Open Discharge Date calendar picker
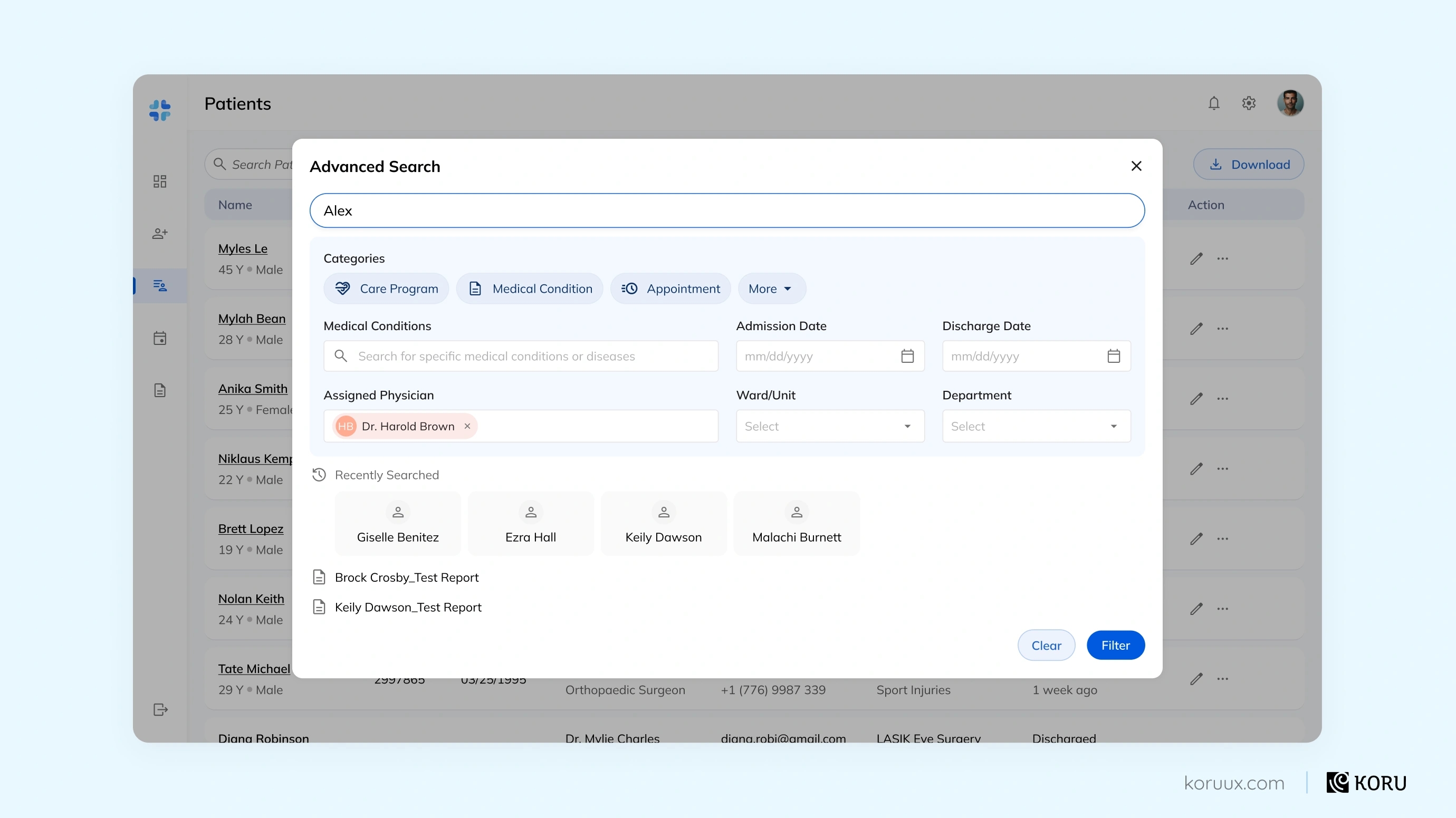This screenshot has width=1456, height=818. click(x=1114, y=356)
